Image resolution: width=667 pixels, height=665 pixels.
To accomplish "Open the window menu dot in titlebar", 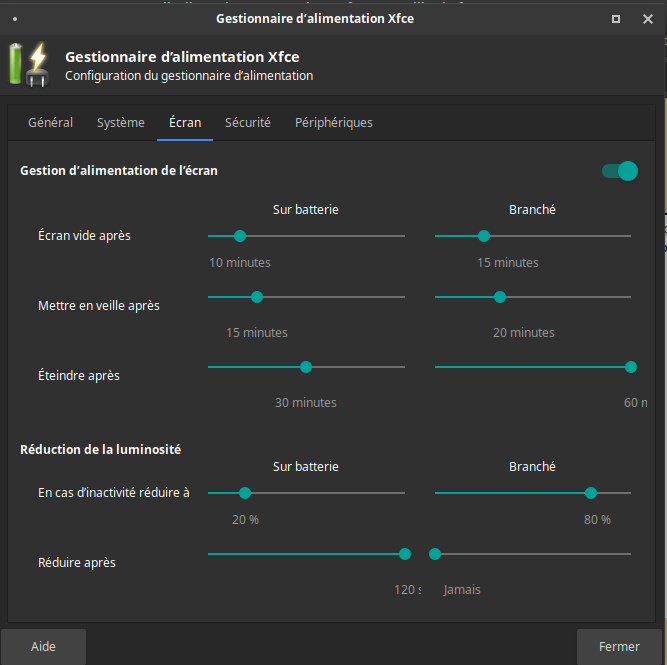I will pyautogui.click(x=15, y=19).
